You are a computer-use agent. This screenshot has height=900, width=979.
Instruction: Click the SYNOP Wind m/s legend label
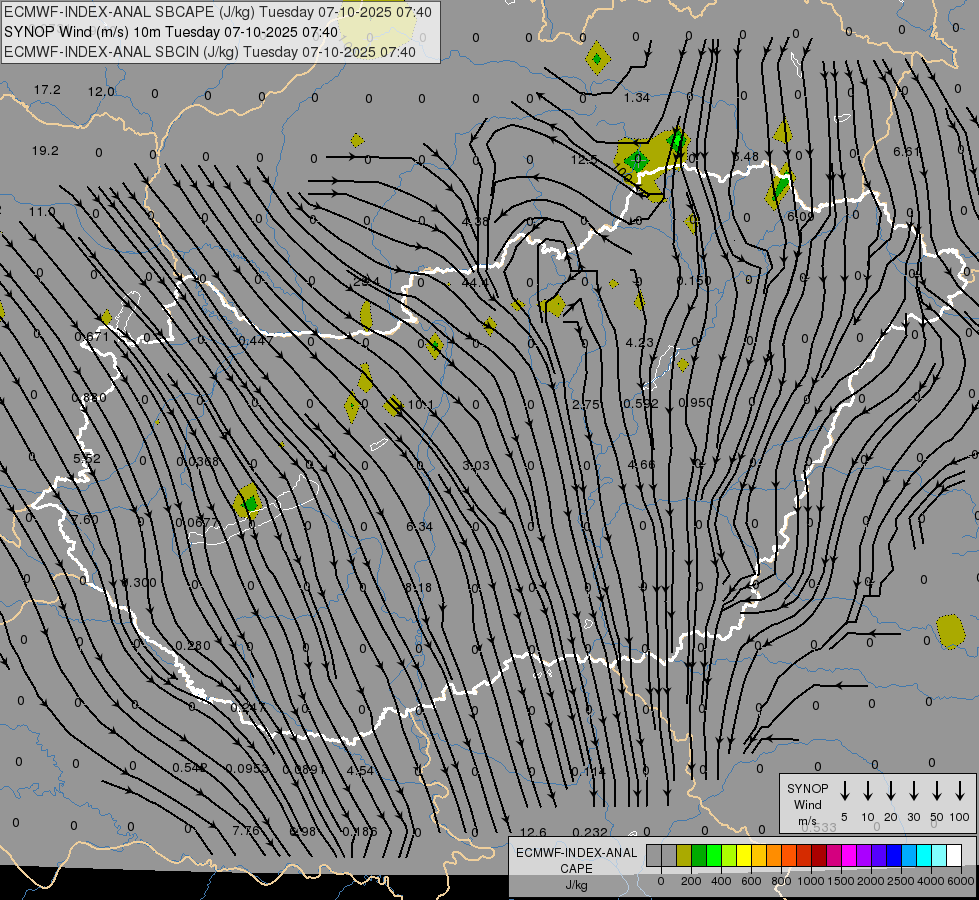pyautogui.click(x=807, y=804)
